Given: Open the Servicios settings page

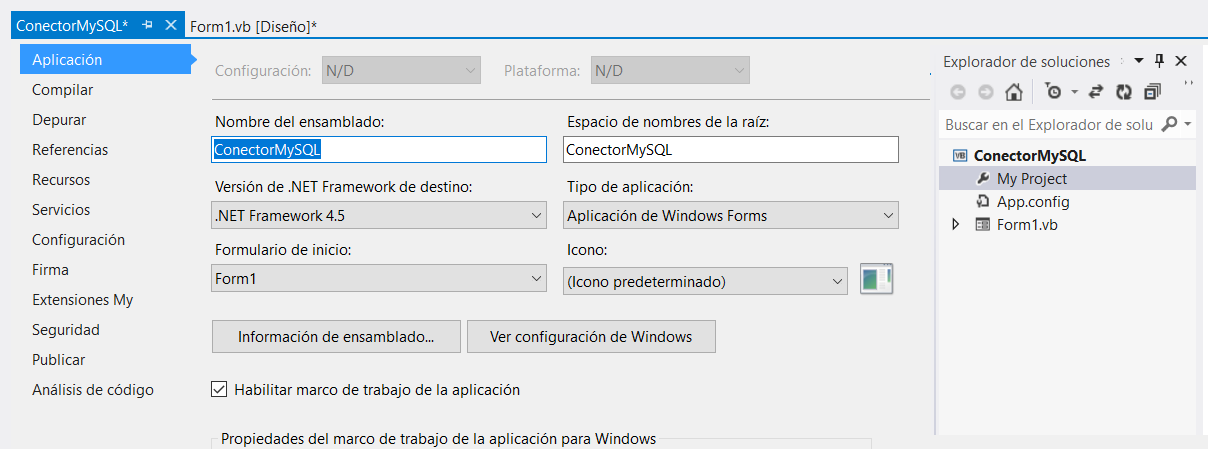Looking at the screenshot, I should (x=61, y=210).
